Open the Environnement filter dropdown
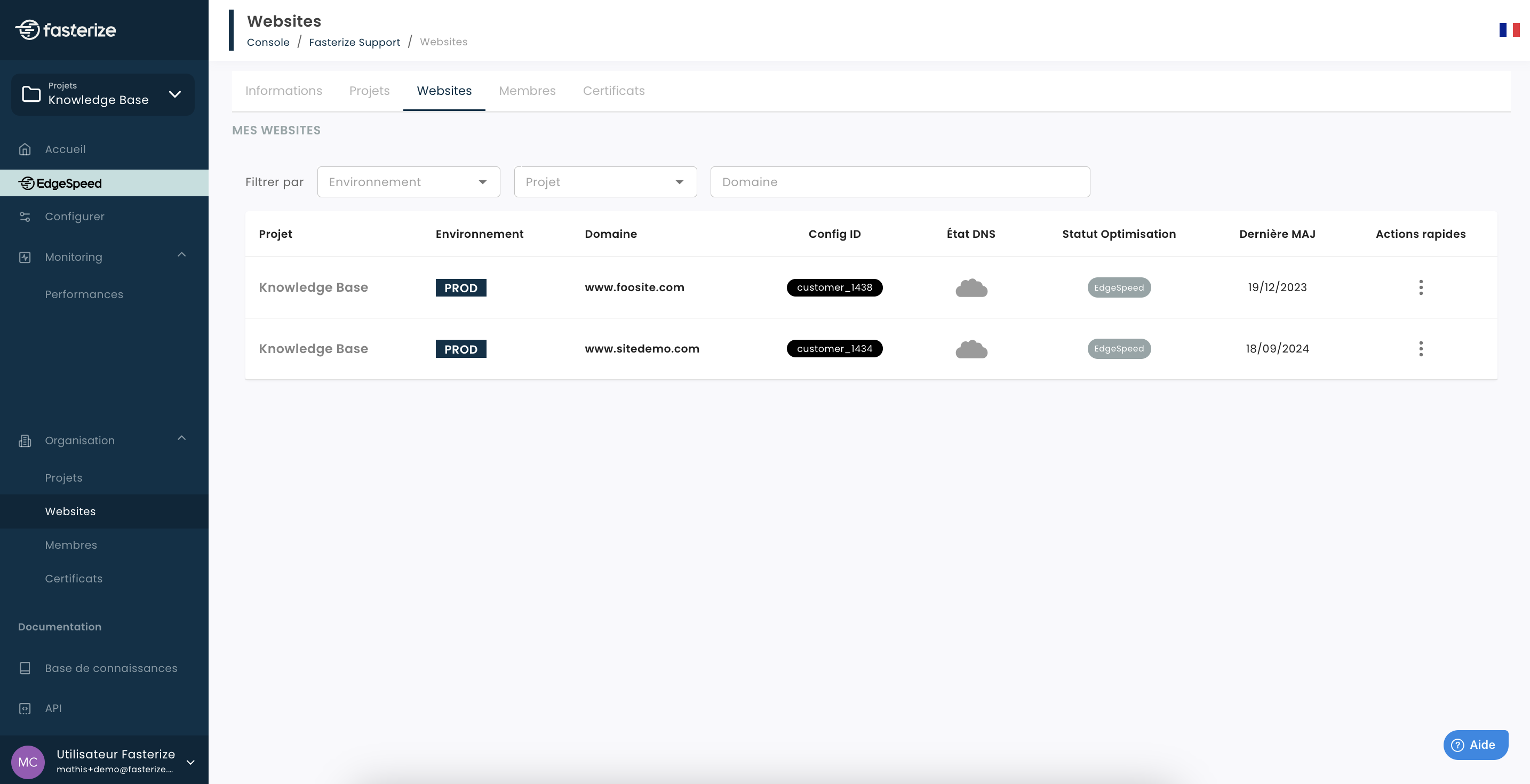 click(x=408, y=182)
